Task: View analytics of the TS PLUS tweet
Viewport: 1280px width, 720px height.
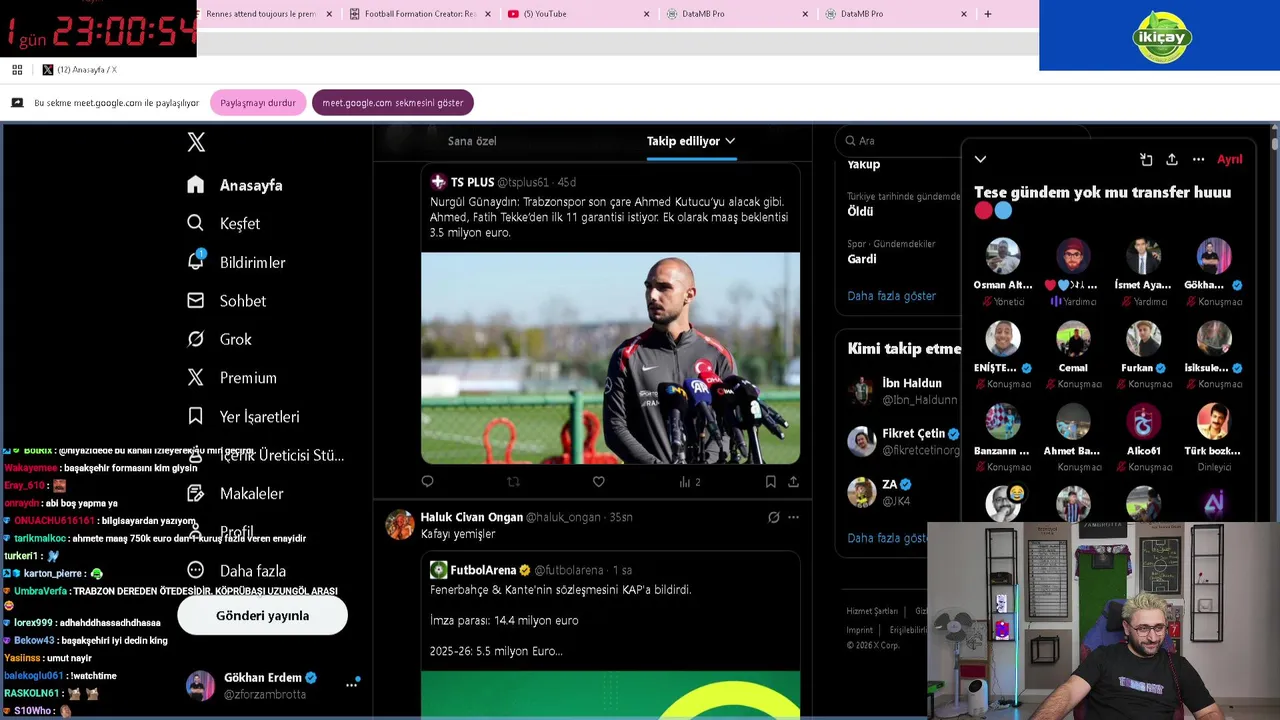Action: [689, 481]
